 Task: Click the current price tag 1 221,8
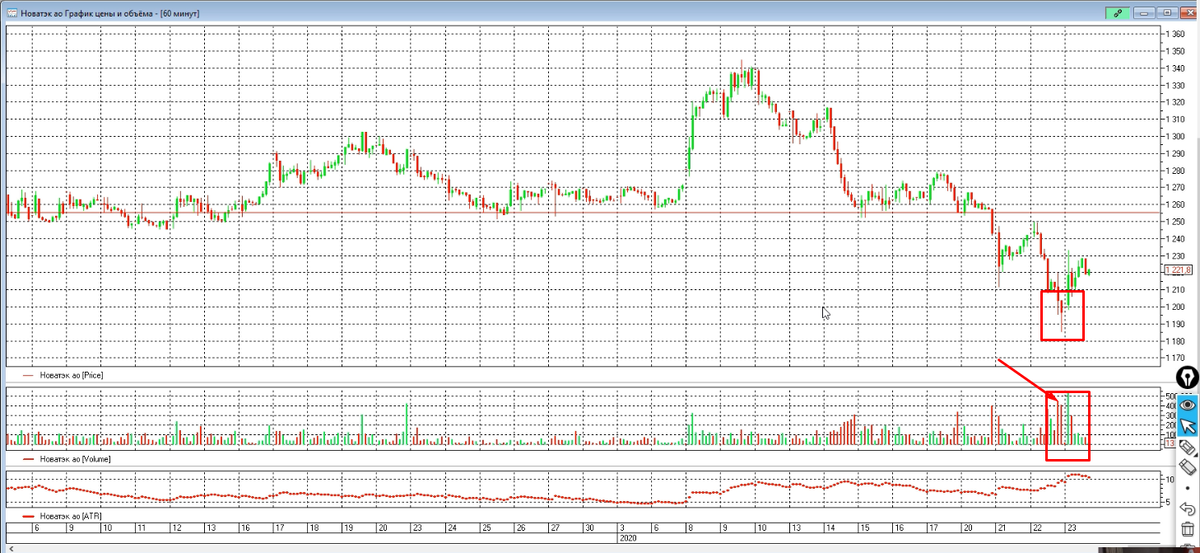[1180, 270]
